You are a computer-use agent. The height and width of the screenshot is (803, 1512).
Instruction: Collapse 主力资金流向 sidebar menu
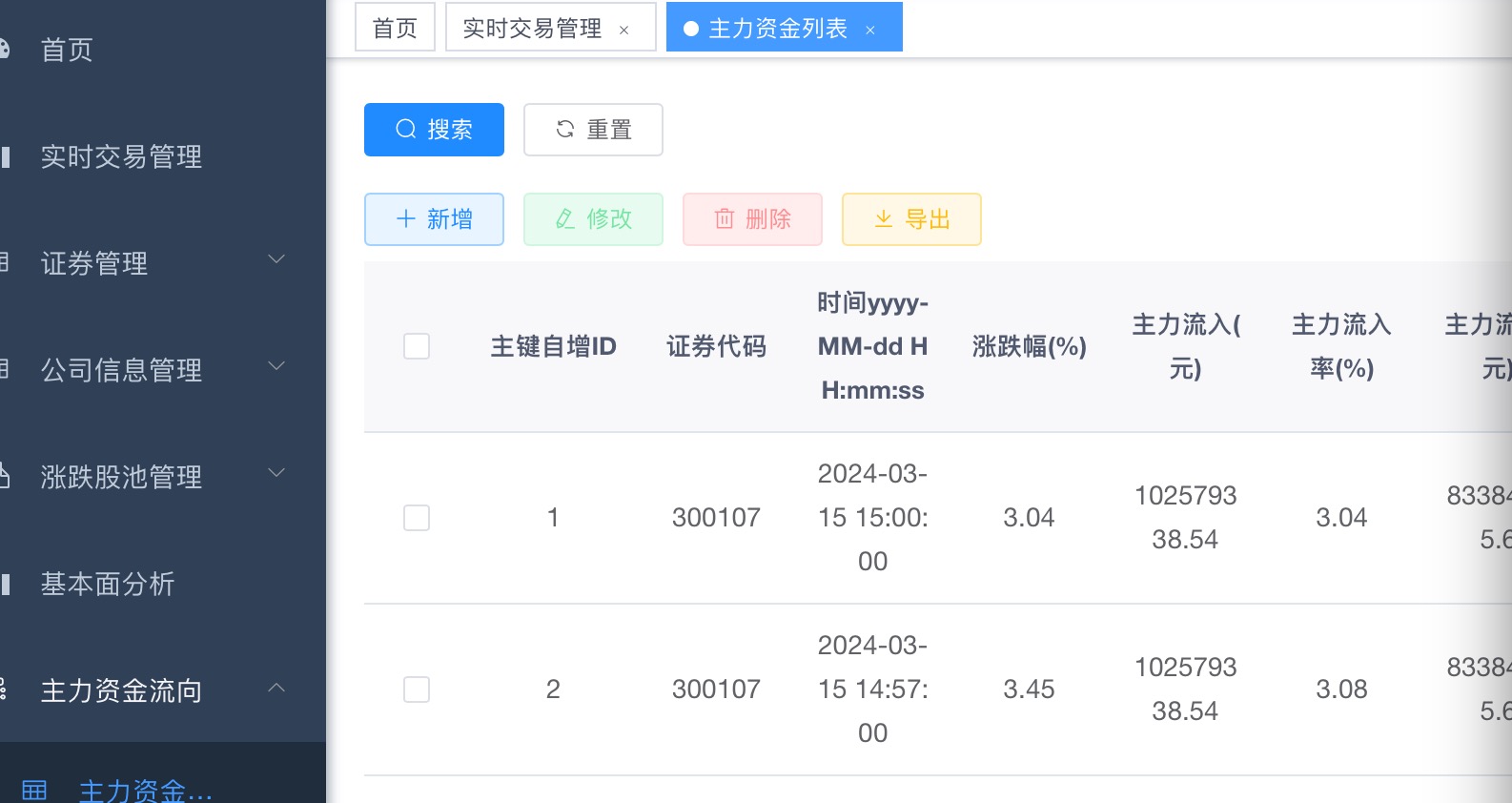tap(163, 690)
